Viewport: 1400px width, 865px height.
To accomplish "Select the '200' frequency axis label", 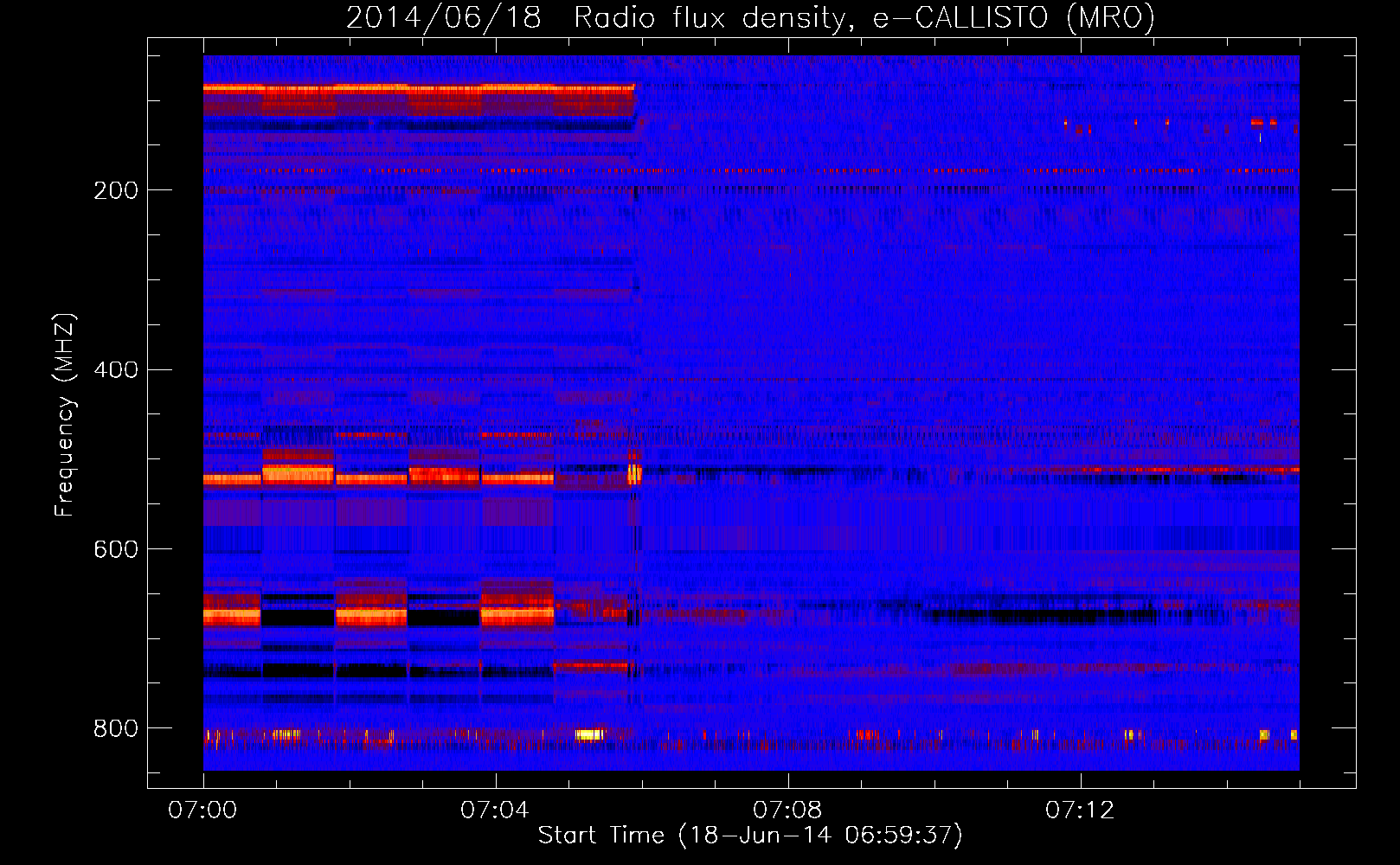I will [116, 190].
